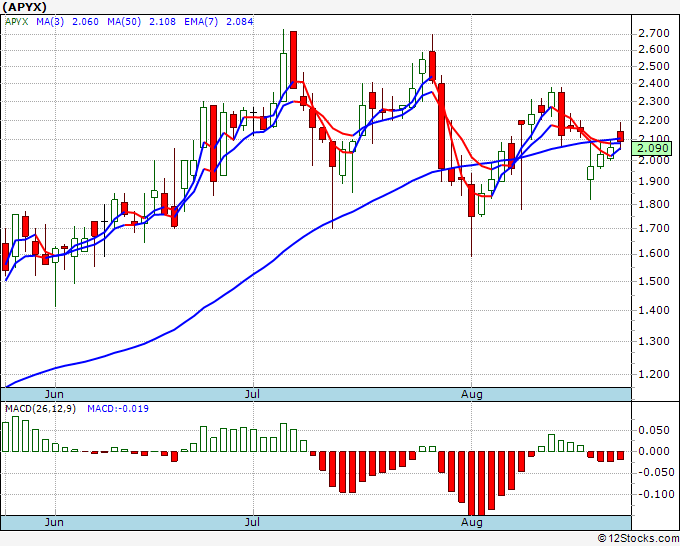
Task: Click the 1.500 price axis label
Action: pyautogui.click(x=654, y=281)
